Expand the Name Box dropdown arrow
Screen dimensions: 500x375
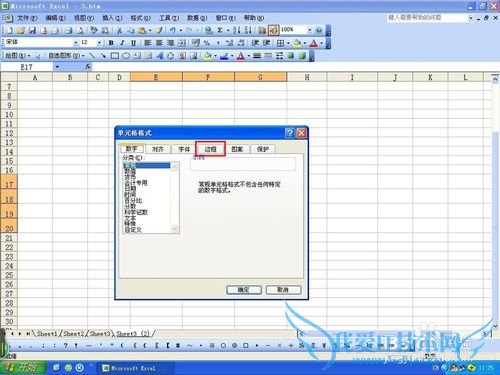[x=57, y=67]
